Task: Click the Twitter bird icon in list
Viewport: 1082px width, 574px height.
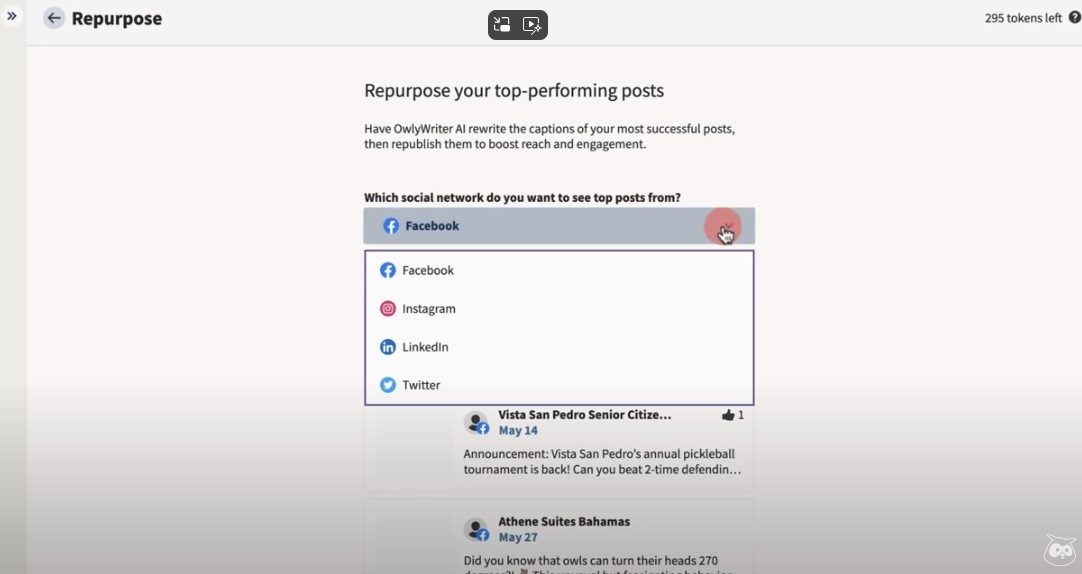Action: (x=388, y=385)
